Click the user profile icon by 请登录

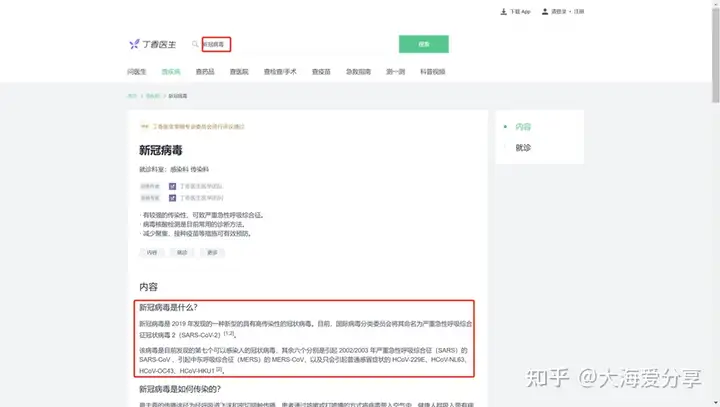tap(545, 11)
